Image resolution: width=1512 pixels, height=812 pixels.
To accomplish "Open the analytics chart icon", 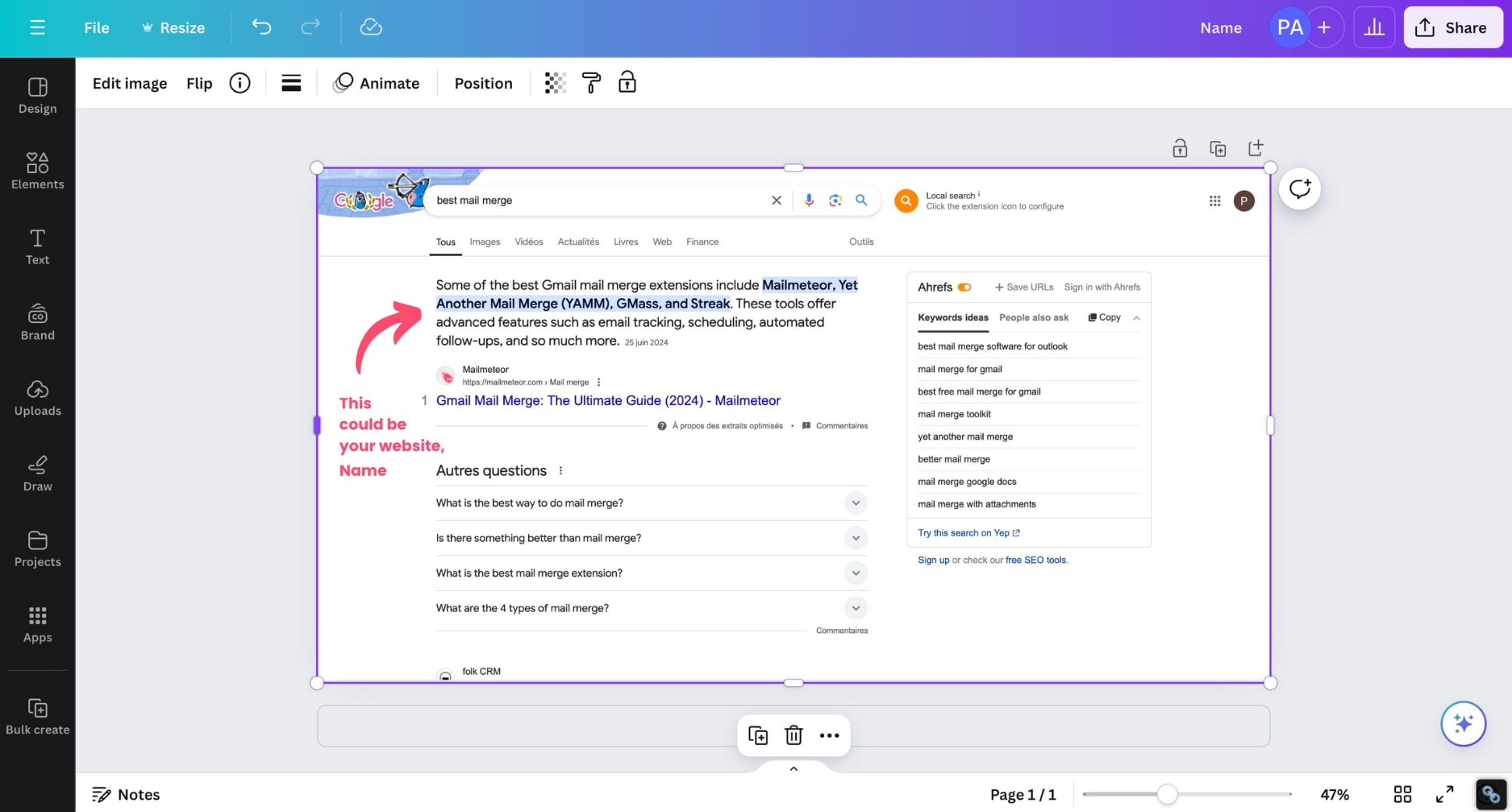I will click(x=1374, y=27).
